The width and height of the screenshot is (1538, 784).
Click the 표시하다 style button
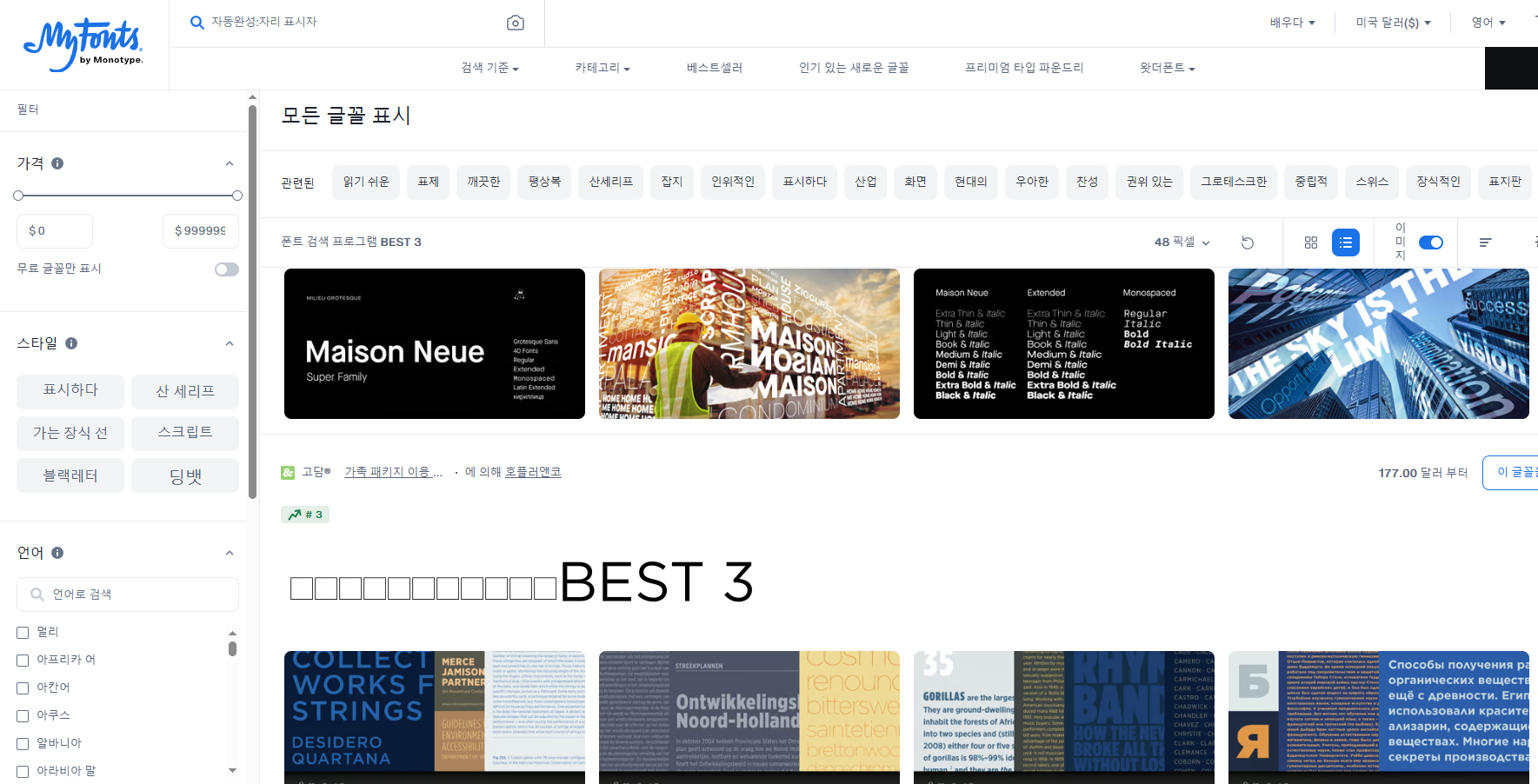pos(70,391)
